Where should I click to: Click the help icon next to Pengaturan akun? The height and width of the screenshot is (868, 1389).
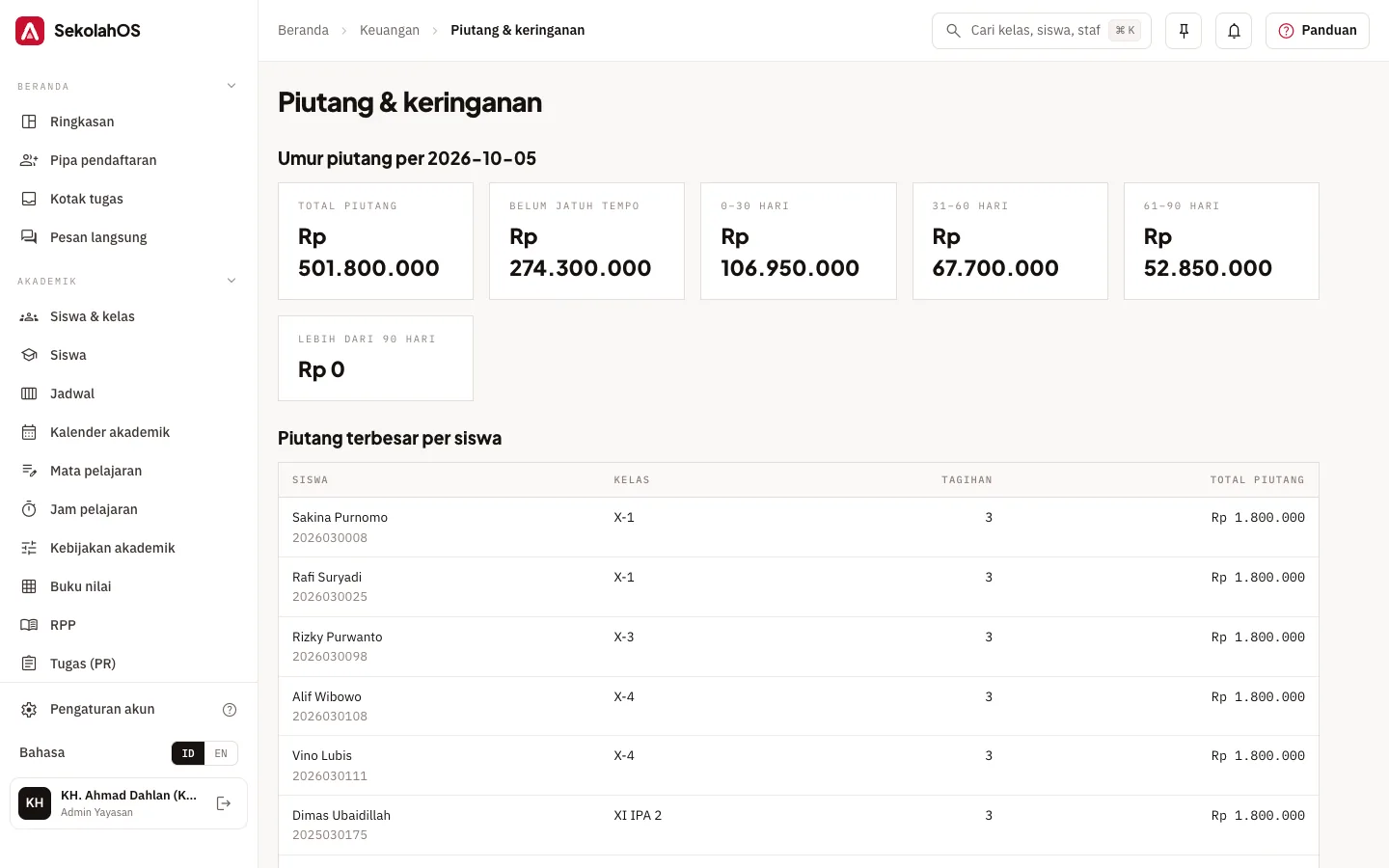pyautogui.click(x=230, y=710)
